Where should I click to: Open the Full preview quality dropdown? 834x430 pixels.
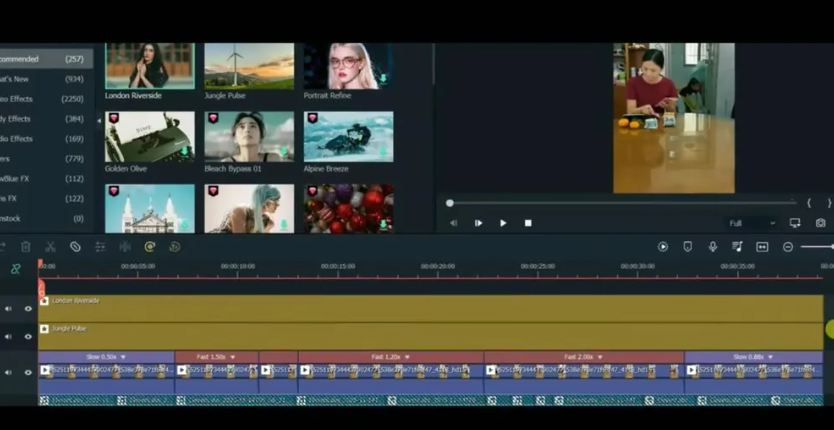tap(752, 223)
